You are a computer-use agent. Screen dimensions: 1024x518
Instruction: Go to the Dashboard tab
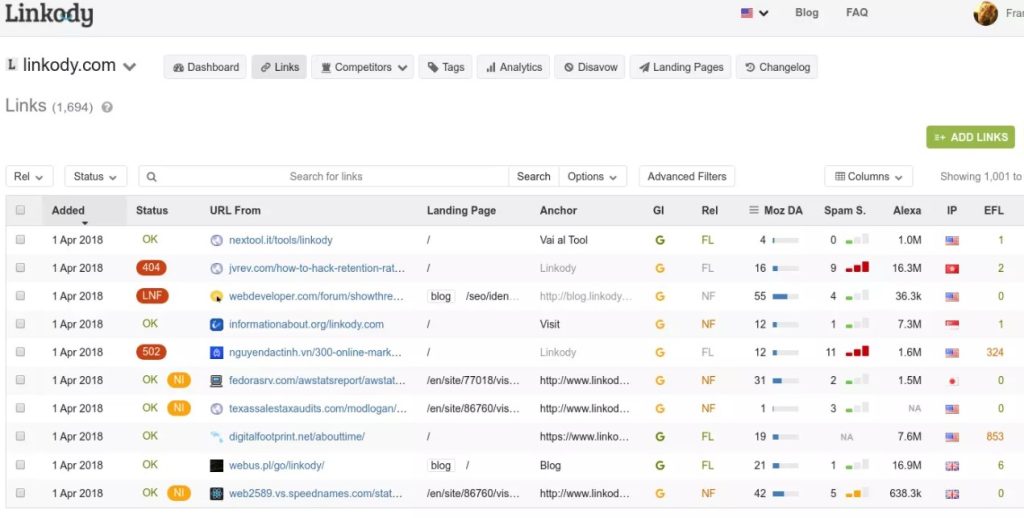pos(205,67)
